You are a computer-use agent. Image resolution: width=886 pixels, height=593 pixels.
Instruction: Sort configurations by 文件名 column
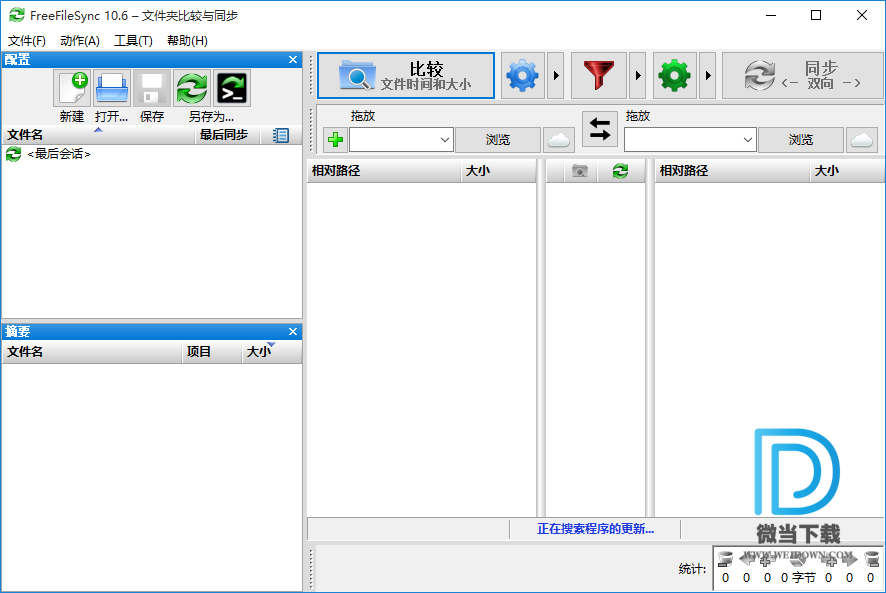(x=98, y=135)
